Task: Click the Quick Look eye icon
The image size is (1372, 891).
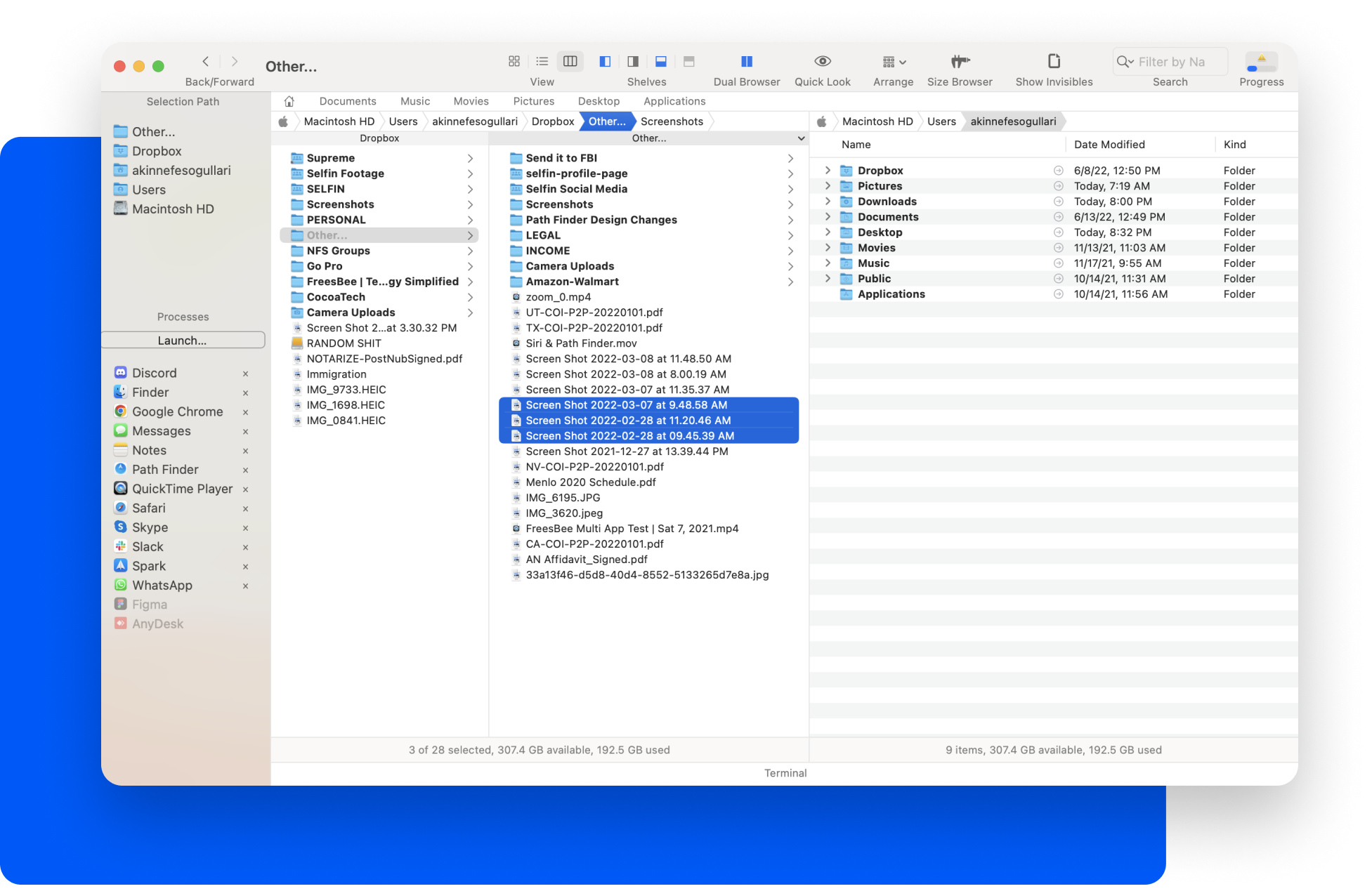Action: 822,62
